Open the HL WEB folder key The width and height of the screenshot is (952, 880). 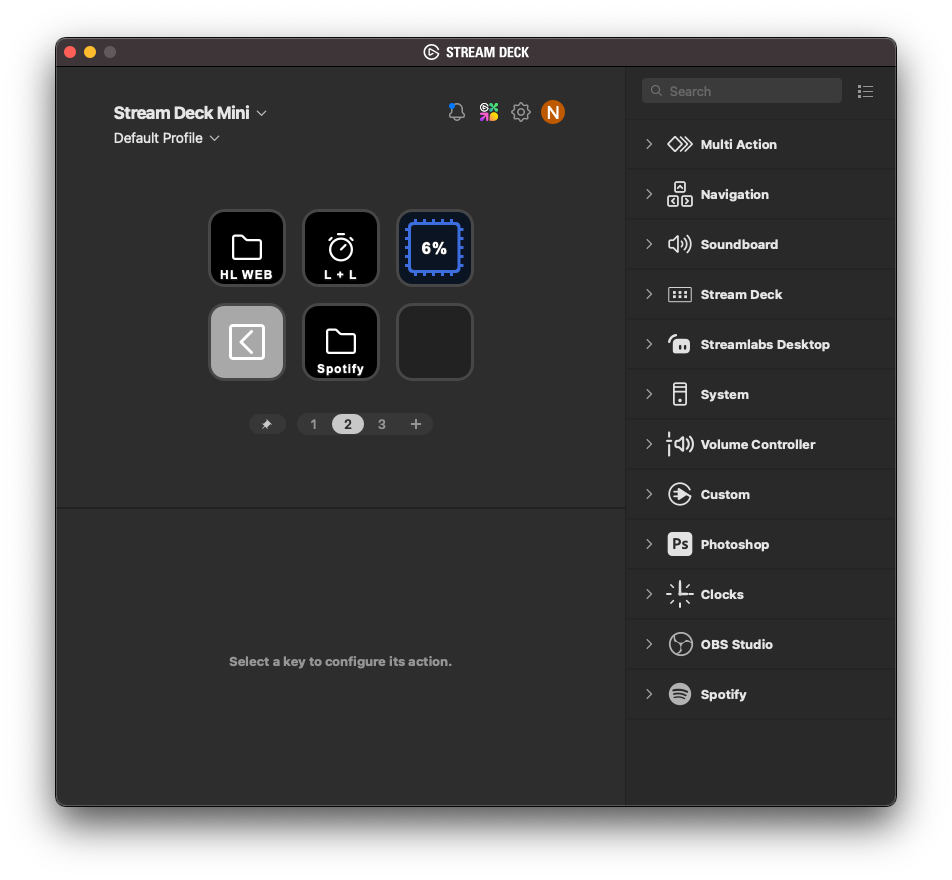(246, 248)
